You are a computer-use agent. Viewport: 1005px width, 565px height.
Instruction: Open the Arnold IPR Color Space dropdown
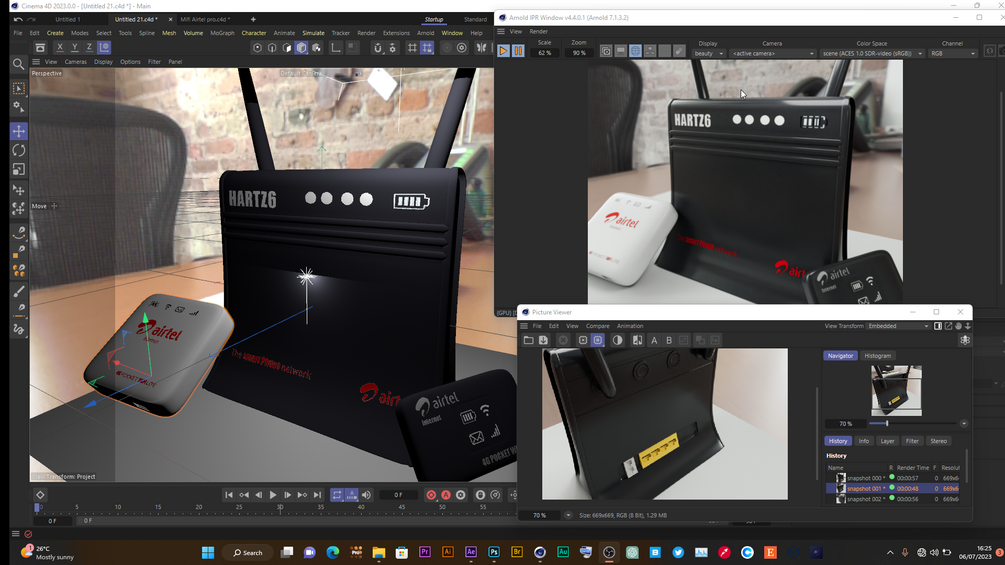click(x=872, y=53)
